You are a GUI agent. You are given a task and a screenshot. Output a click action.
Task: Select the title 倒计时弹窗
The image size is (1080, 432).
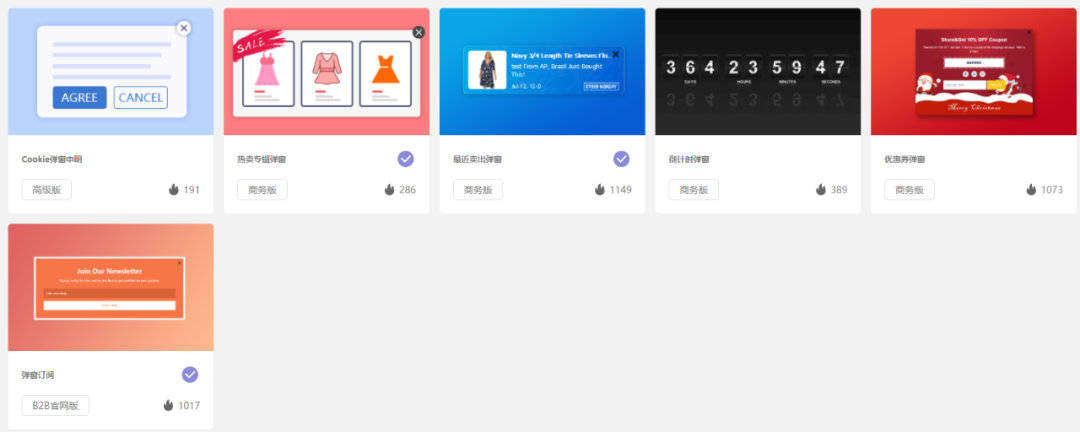pos(689,159)
